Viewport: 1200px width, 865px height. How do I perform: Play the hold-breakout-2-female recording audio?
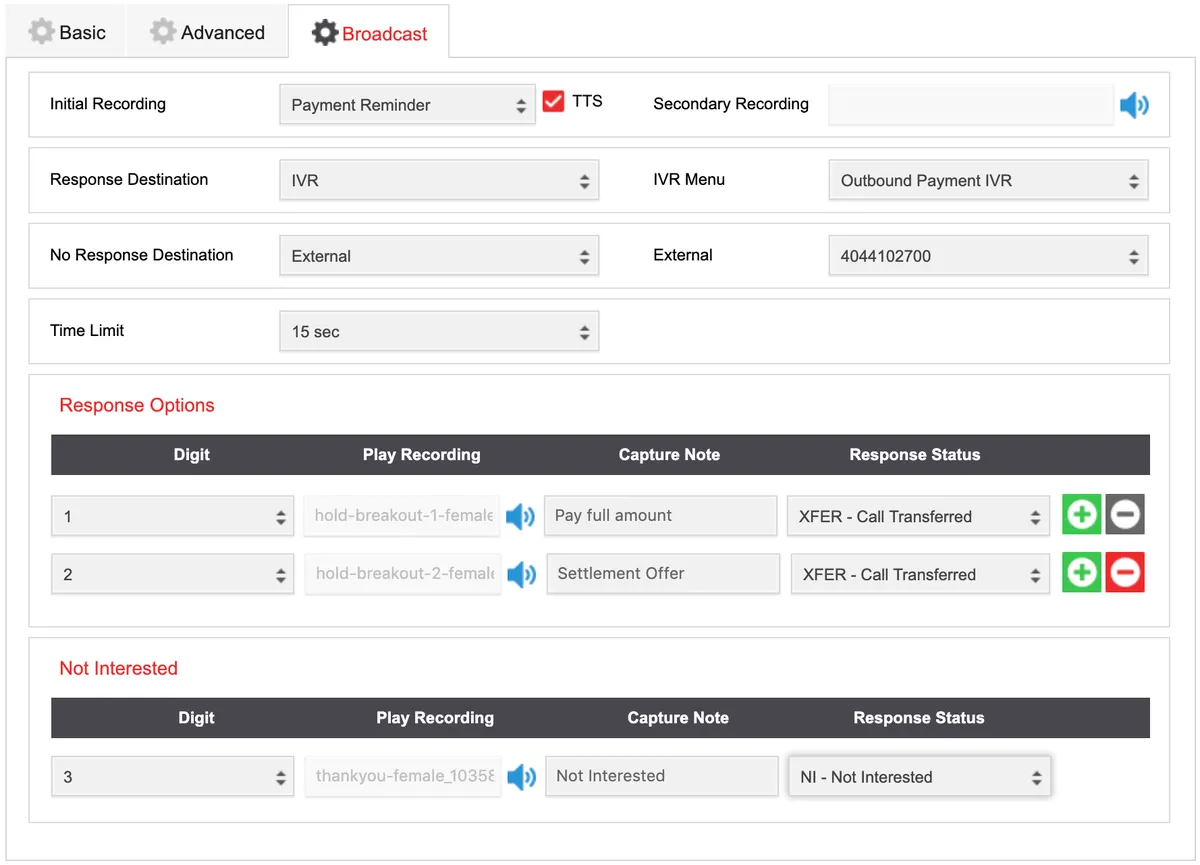pos(521,575)
